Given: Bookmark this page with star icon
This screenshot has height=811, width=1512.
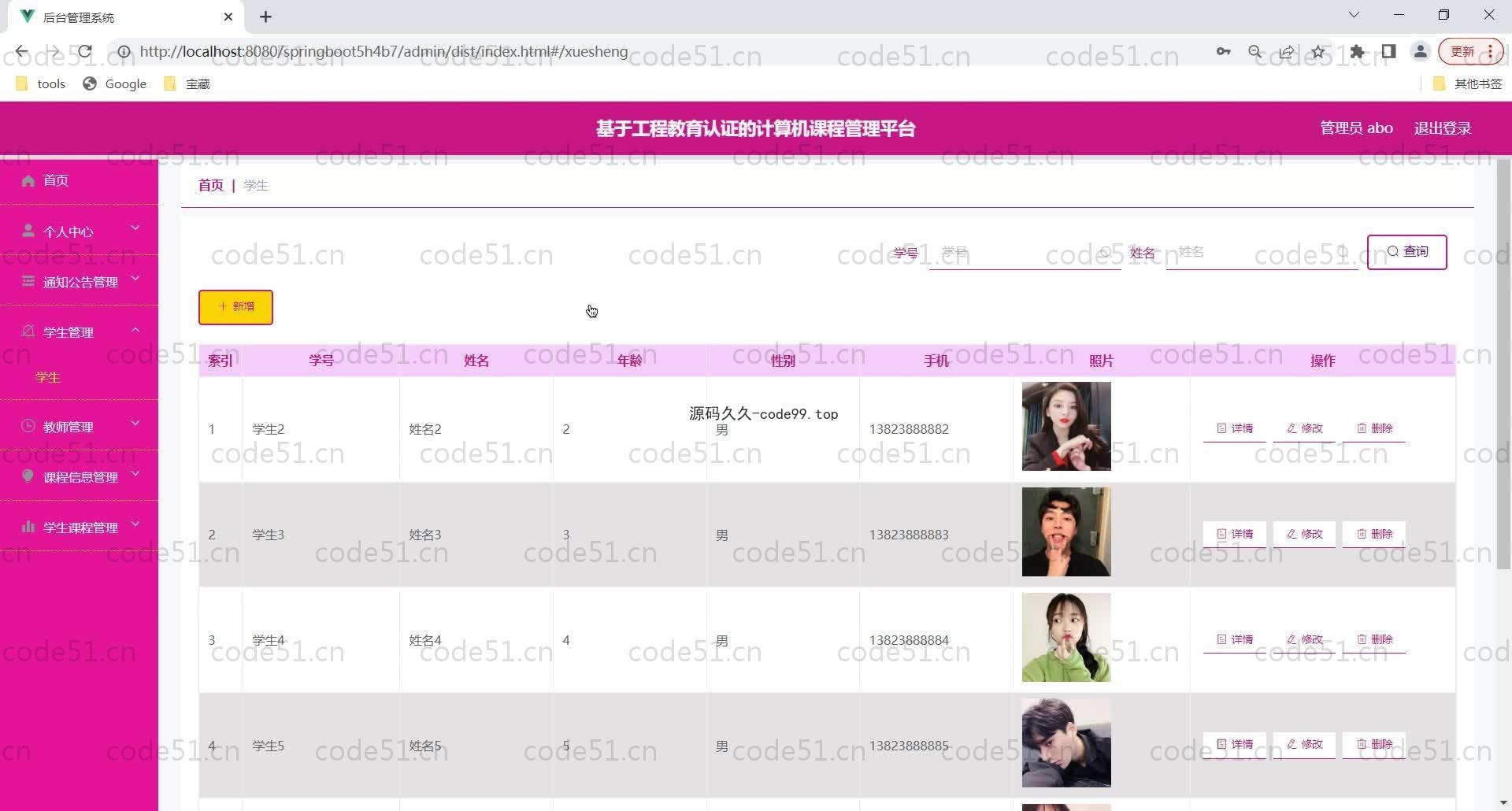Looking at the screenshot, I should click(x=1318, y=52).
